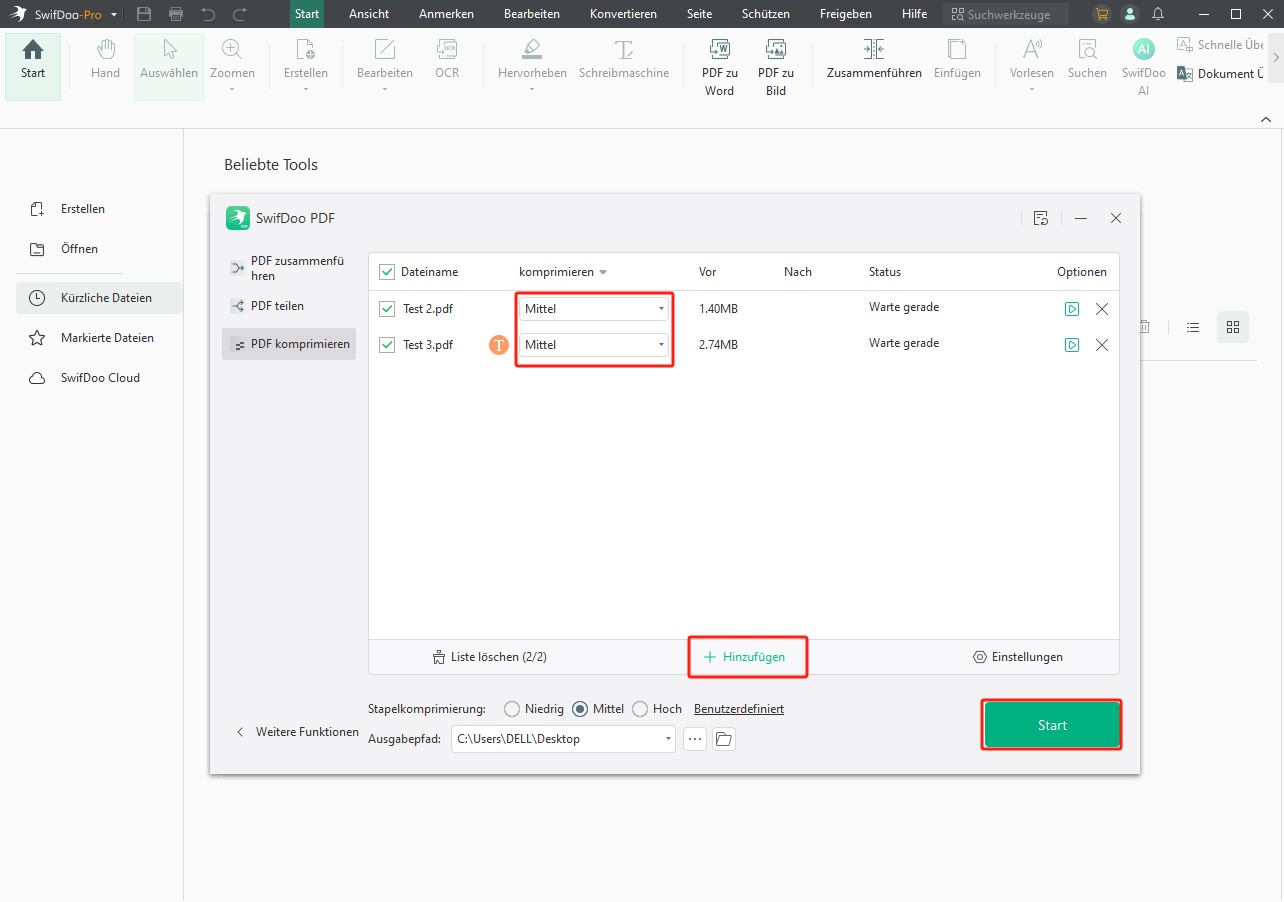Open the Zusammenführen tool

[x=874, y=60]
